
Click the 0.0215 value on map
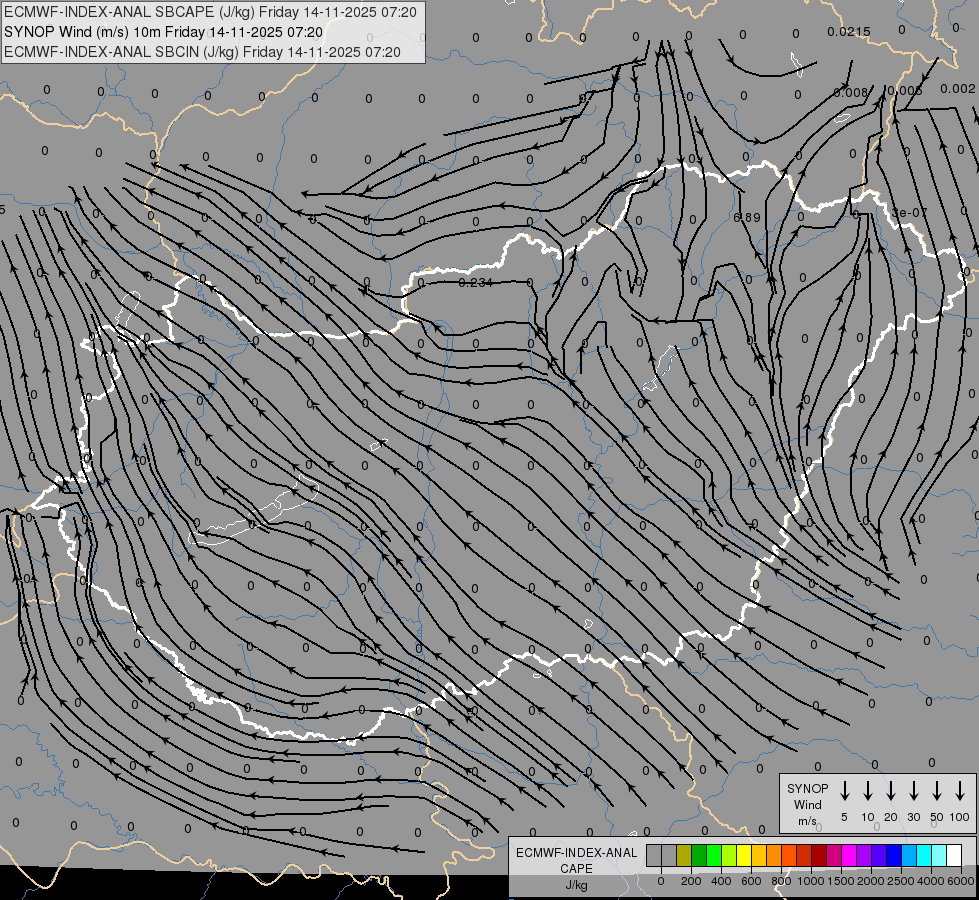849,31
